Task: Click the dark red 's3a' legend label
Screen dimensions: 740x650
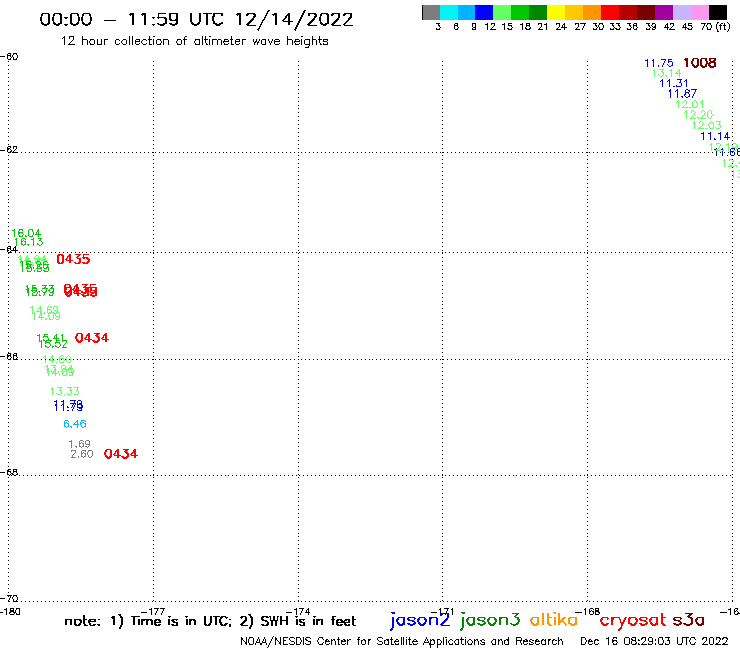Action: tap(689, 620)
